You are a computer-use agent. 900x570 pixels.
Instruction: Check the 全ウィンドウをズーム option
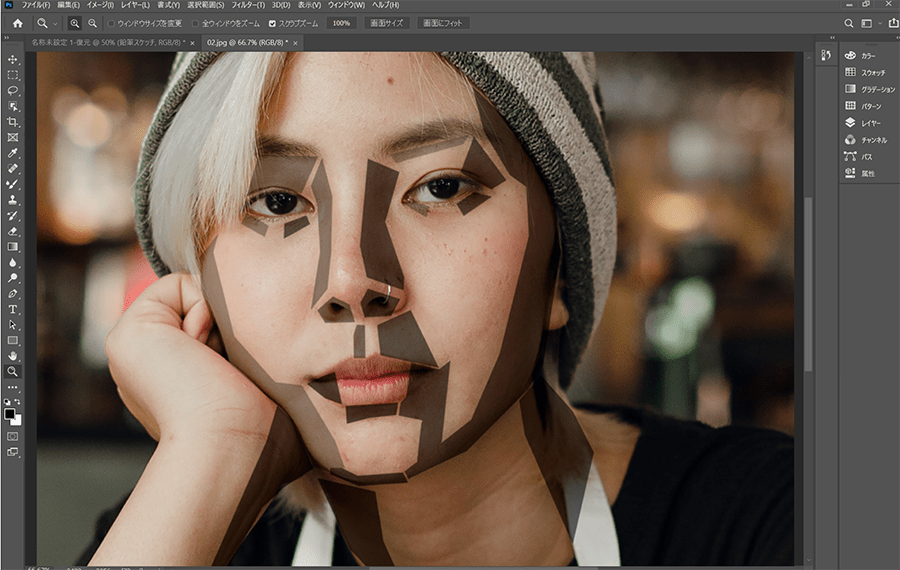click(x=196, y=23)
